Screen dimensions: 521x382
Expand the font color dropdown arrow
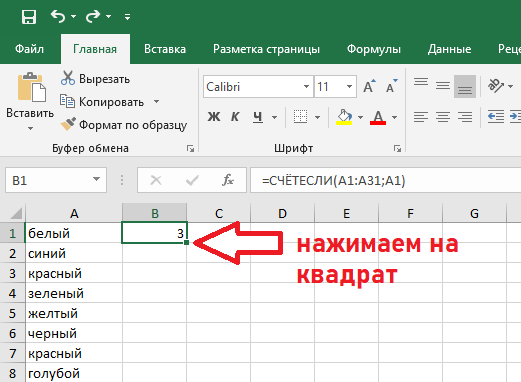coord(394,117)
